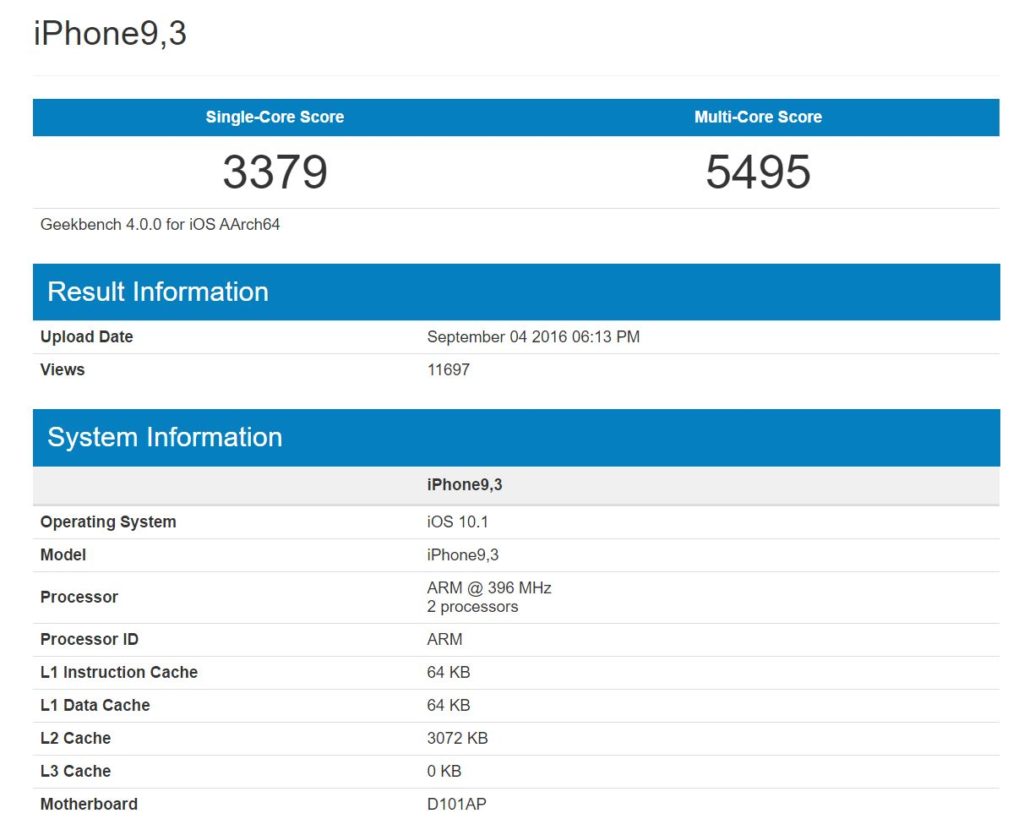Click the Geekbench 4.0.0 for iOS AArch64 text
This screenshot has height=819, width=1024.
160,224
